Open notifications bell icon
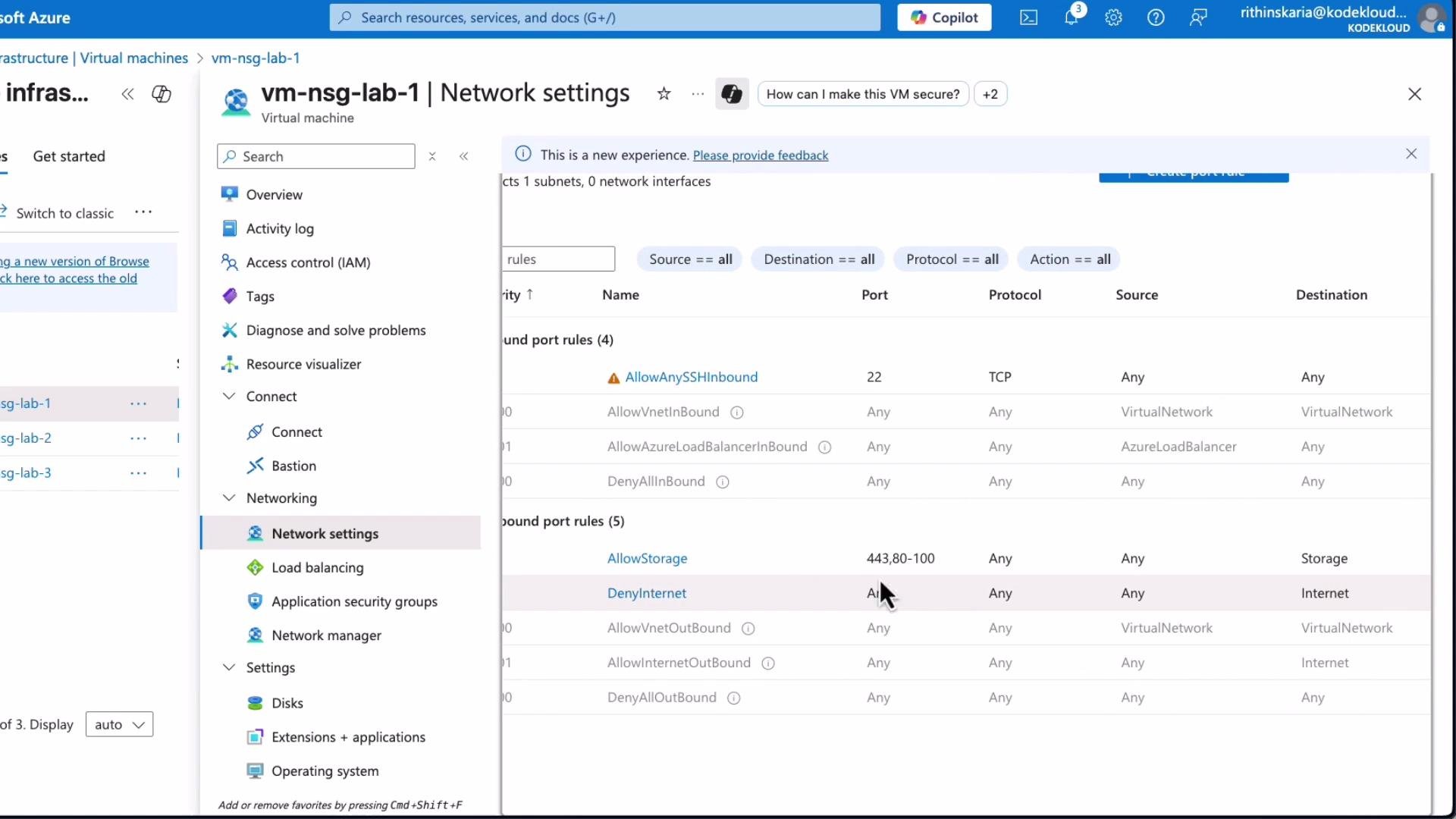This screenshot has width=1456, height=819. pyautogui.click(x=1071, y=17)
